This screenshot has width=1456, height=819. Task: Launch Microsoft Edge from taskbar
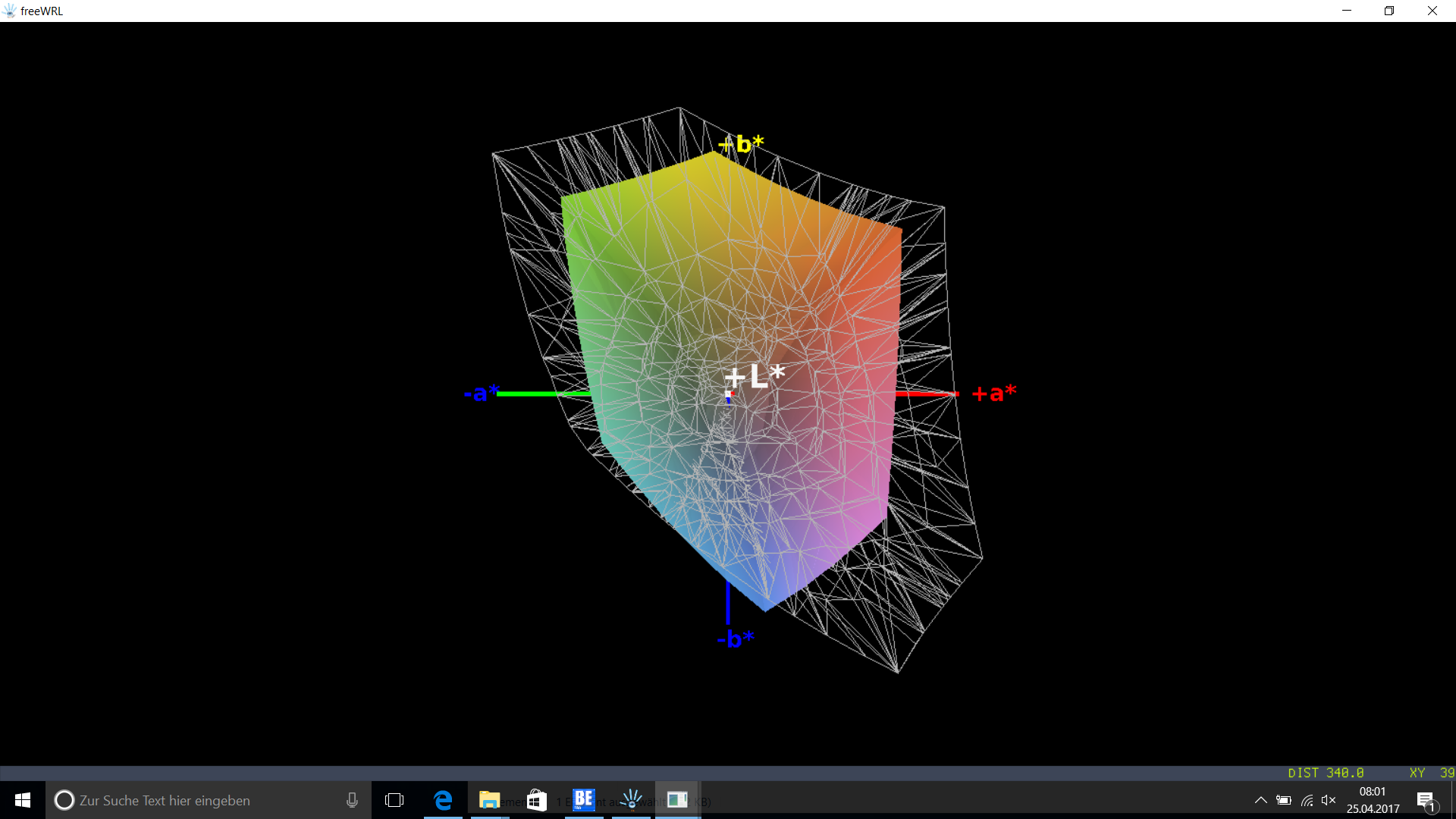coord(443,800)
